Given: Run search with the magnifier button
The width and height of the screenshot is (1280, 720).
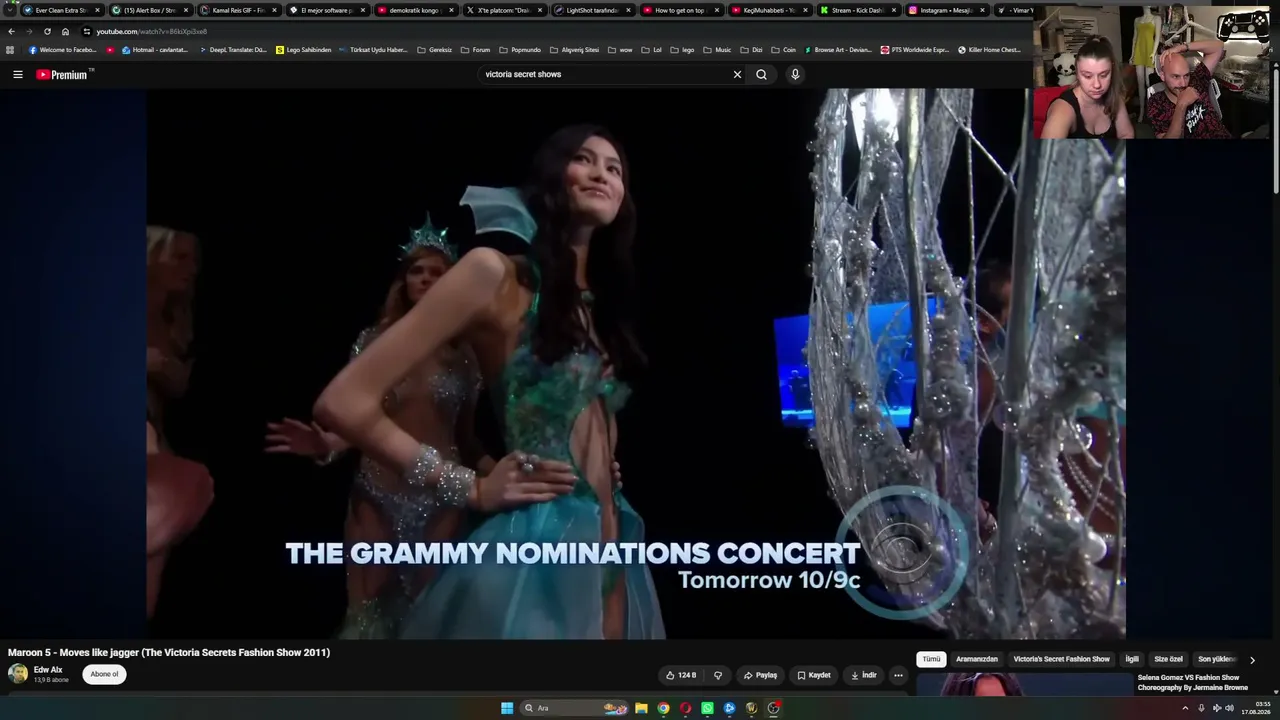Looking at the screenshot, I should pyautogui.click(x=761, y=74).
